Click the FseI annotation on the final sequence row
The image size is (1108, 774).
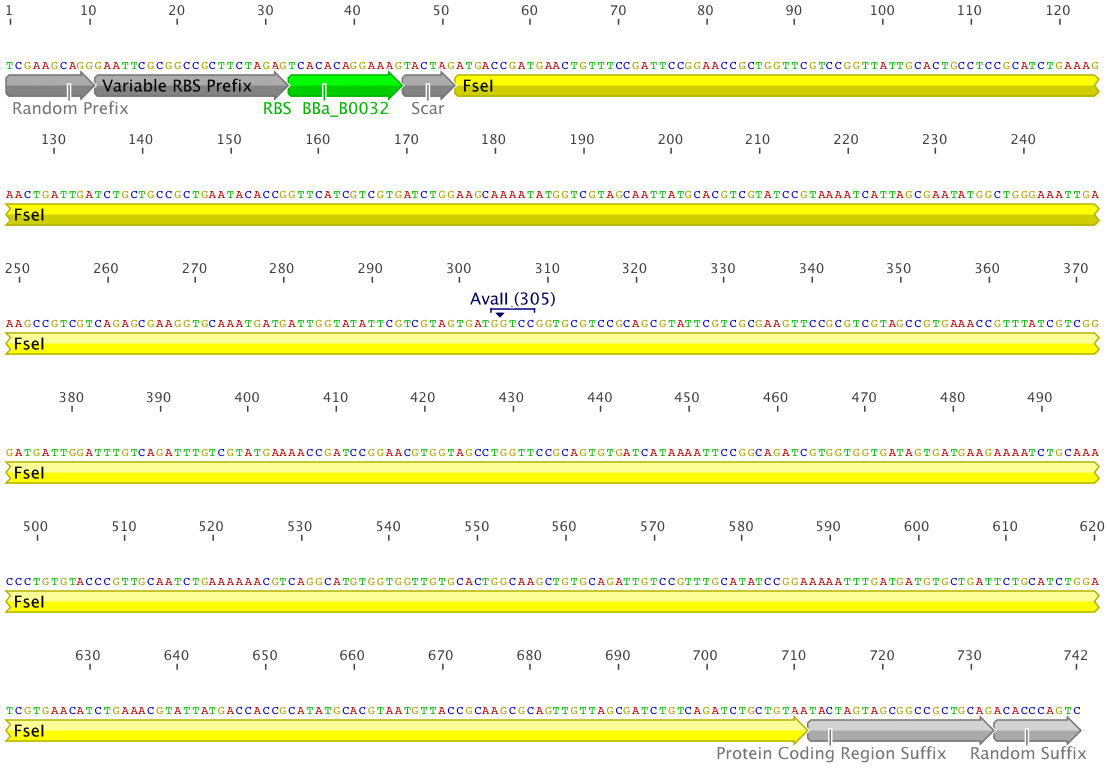point(400,731)
